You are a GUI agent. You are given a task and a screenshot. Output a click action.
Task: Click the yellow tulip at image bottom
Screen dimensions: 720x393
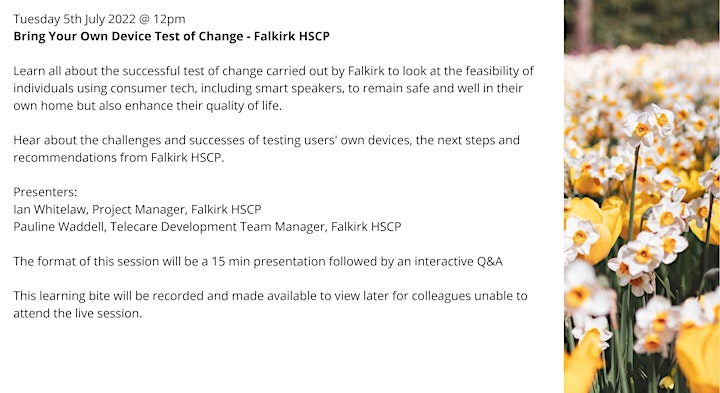pos(698,356)
